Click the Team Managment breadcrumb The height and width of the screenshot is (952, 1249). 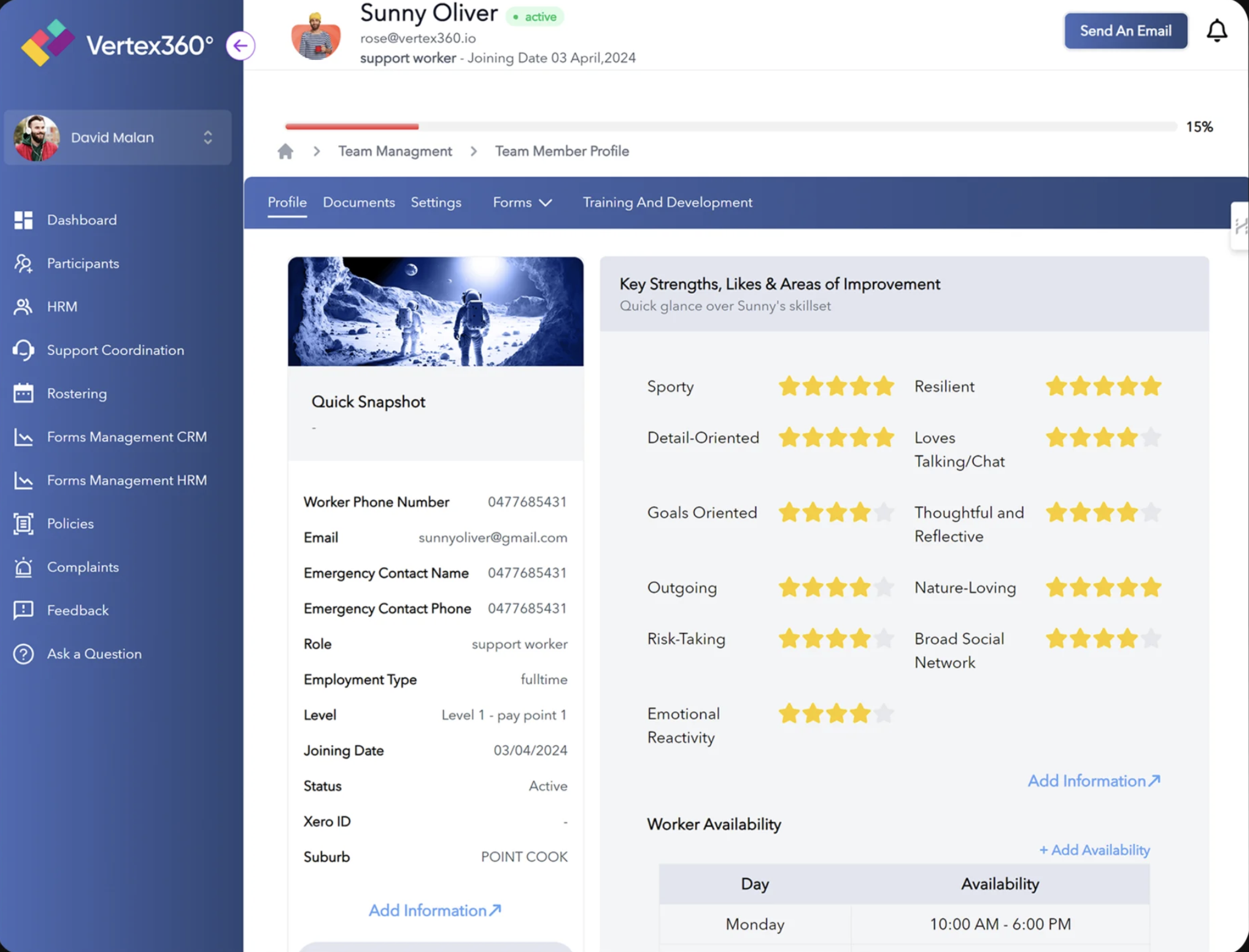point(395,151)
